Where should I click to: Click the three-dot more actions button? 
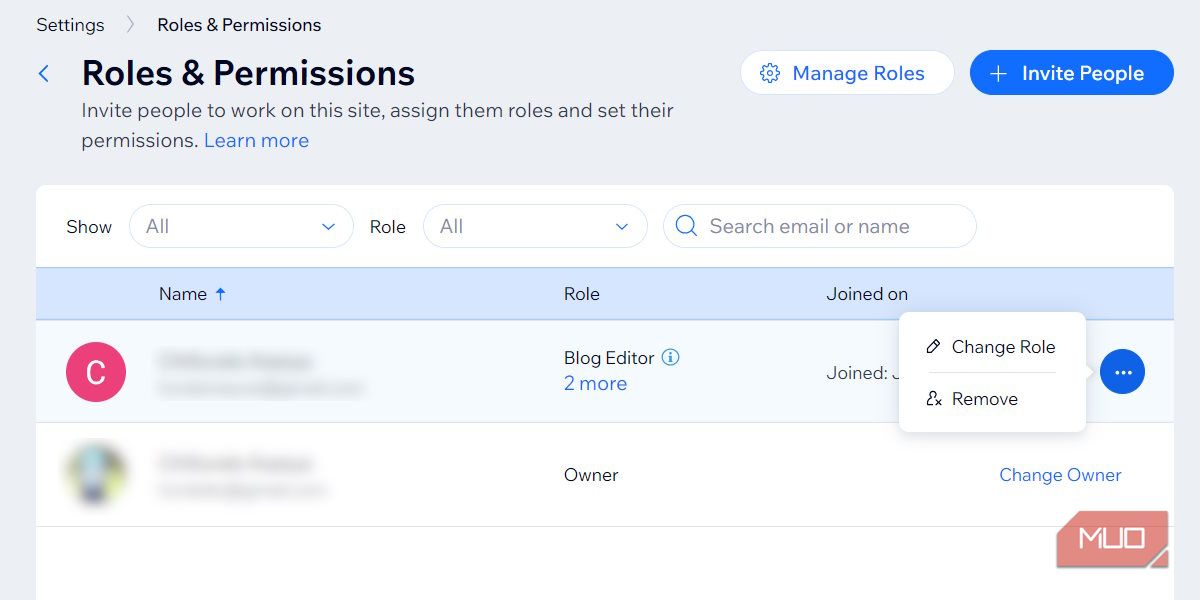1122,372
